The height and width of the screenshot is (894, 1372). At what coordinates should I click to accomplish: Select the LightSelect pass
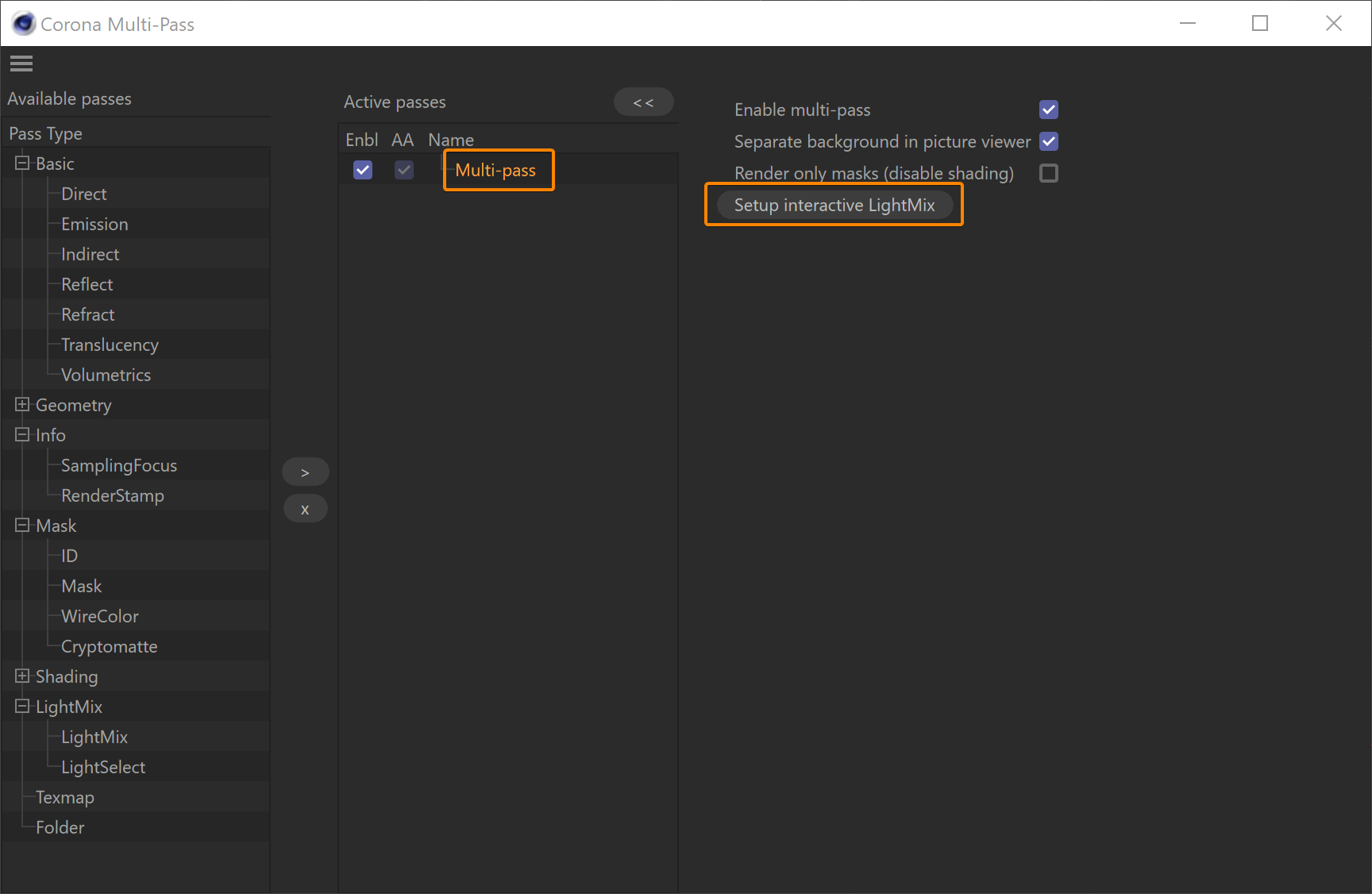point(103,767)
